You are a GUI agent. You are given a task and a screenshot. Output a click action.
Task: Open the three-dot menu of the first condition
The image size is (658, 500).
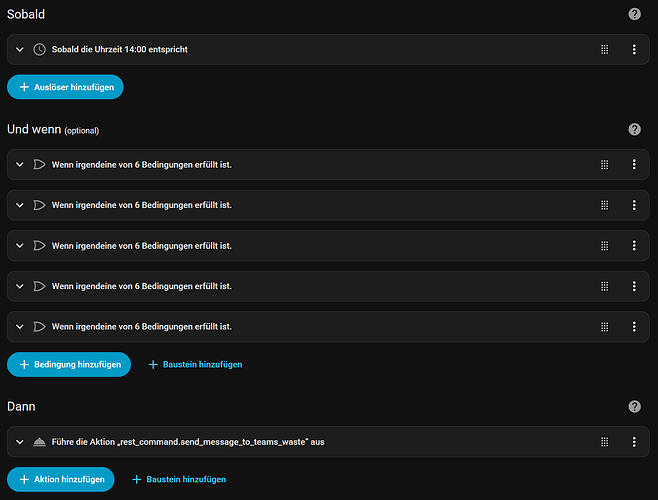tap(634, 165)
